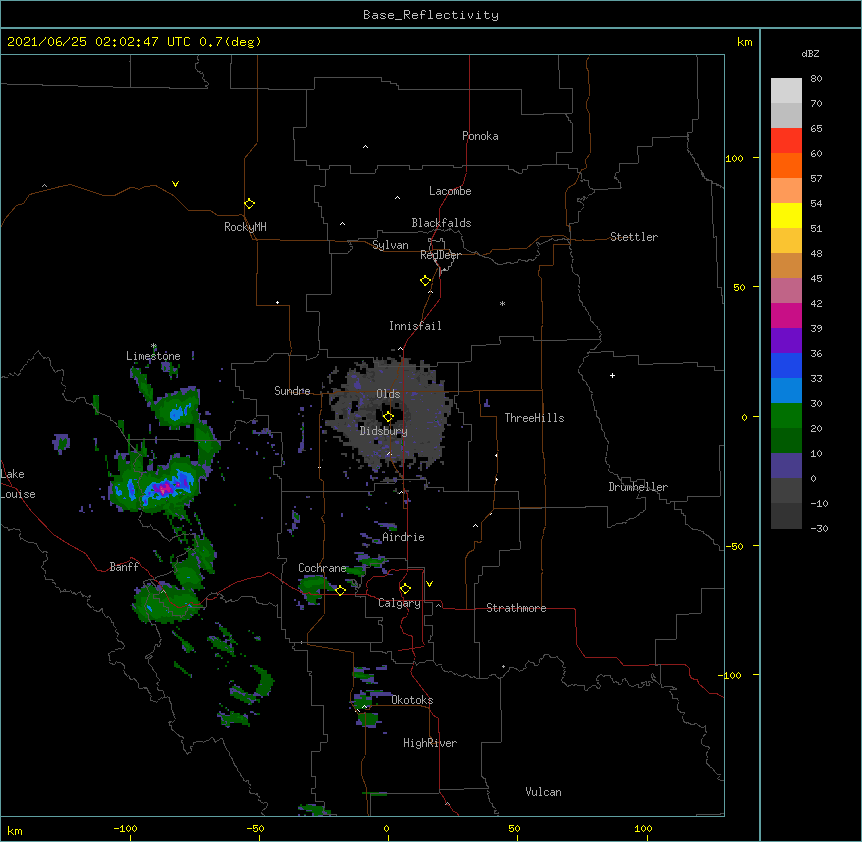Viewport: 862px width, 842px height.
Task: Click the HighRiver city label
Action: [x=430, y=743]
